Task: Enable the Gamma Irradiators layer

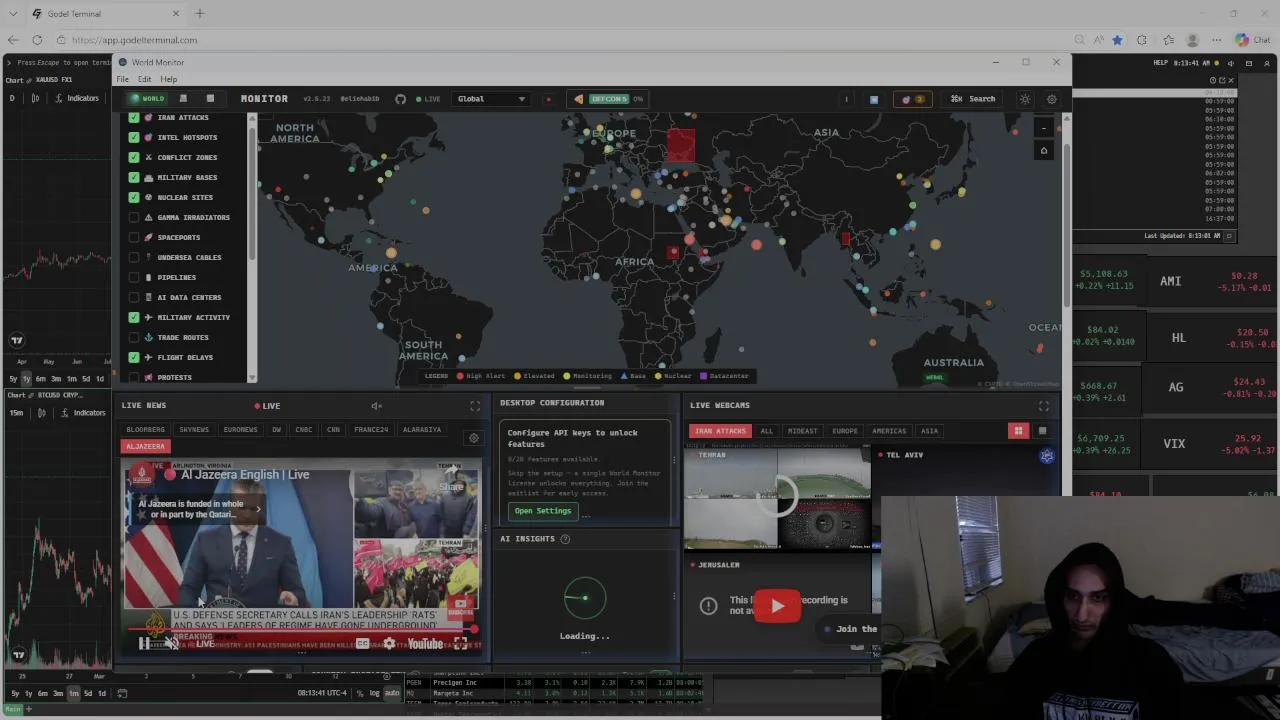Action: click(134, 217)
